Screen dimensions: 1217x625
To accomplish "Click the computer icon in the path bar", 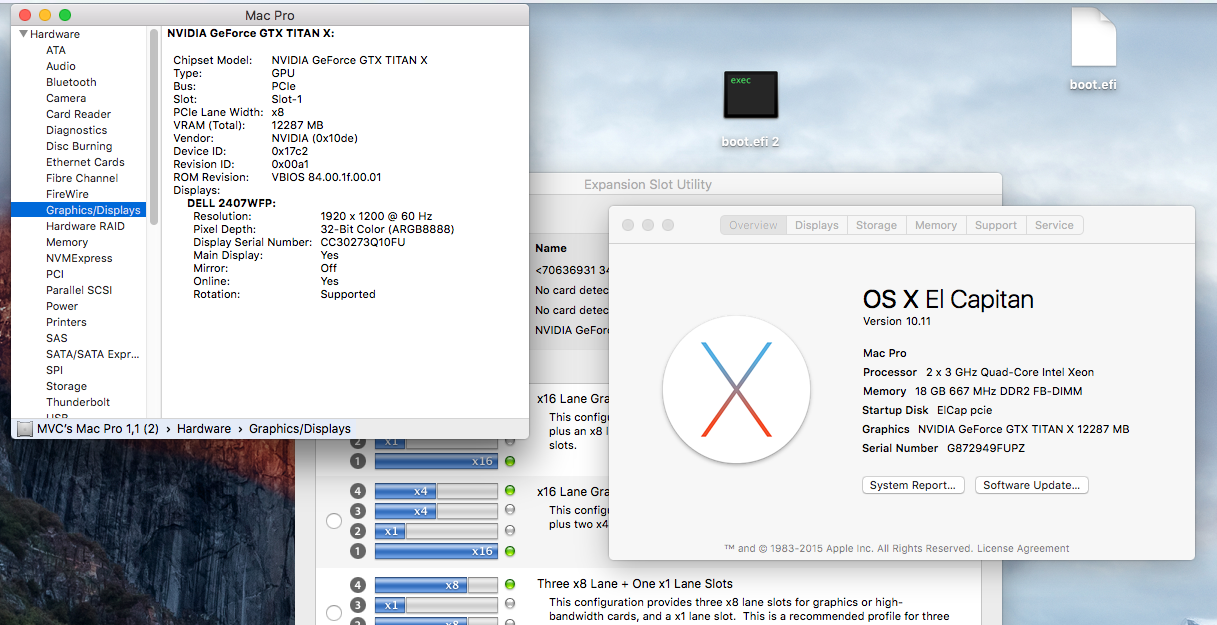I will point(25,428).
